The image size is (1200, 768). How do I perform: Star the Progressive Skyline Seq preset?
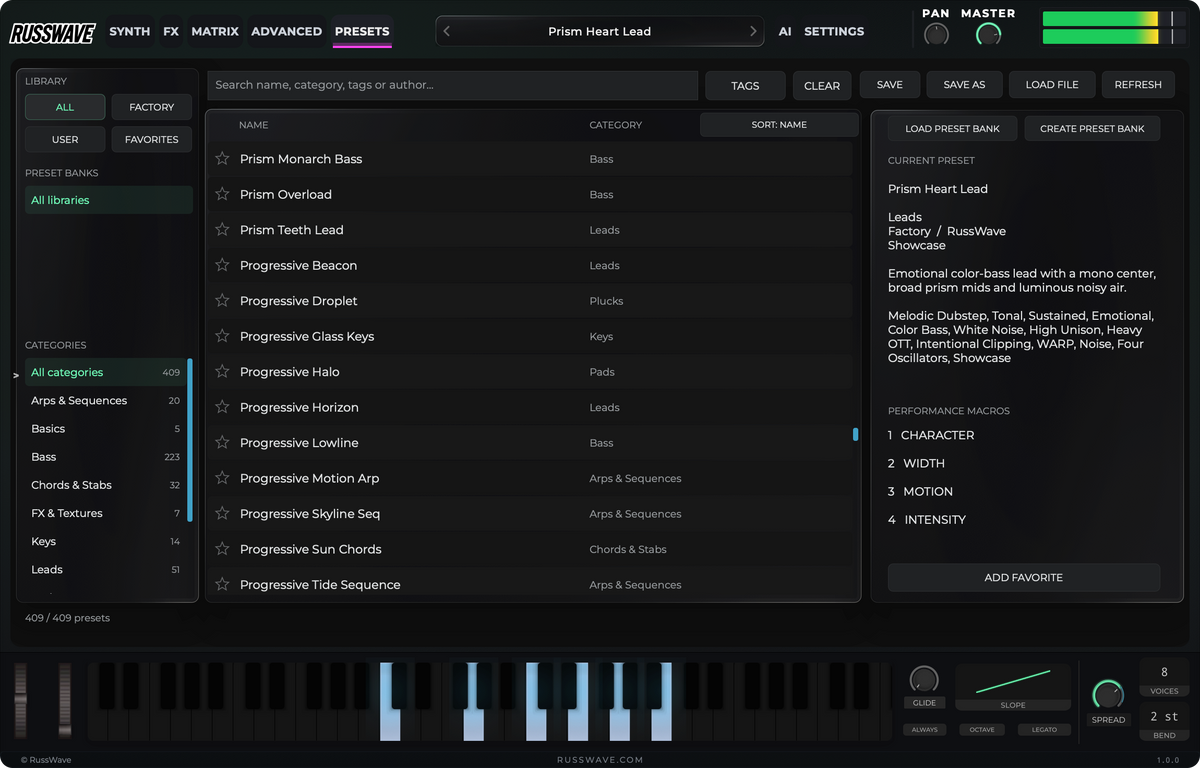(222, 514)
